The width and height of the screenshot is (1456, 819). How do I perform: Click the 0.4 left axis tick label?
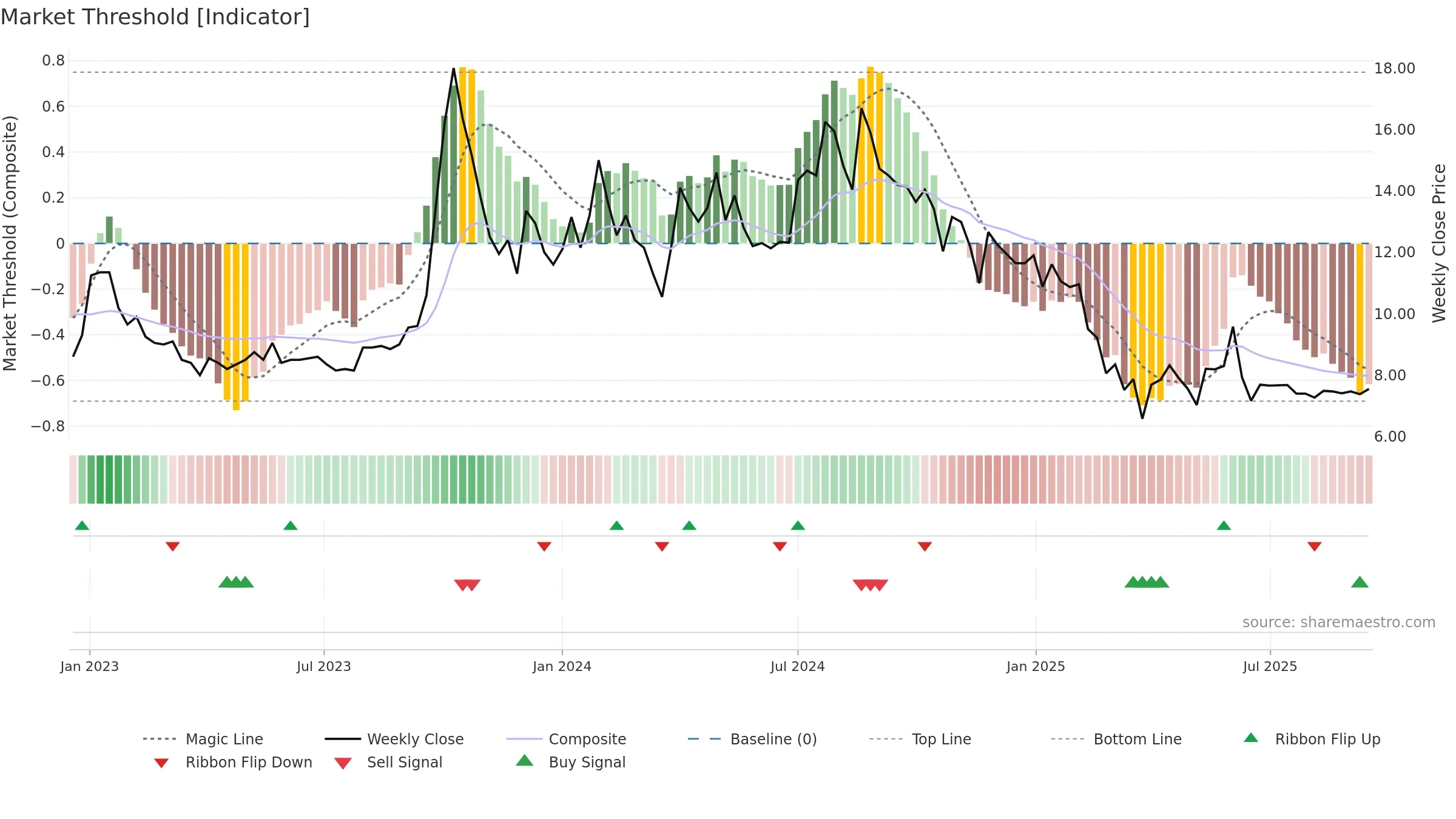(53, 152)
